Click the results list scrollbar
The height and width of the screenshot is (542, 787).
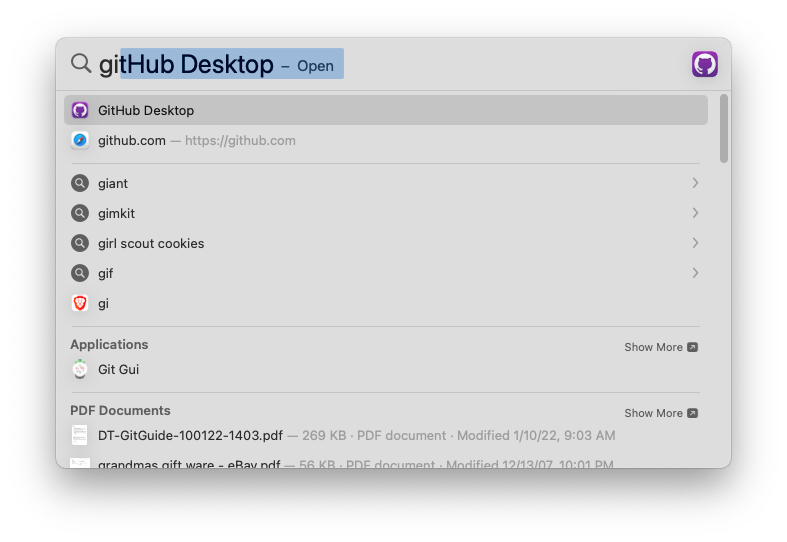pos(723,128)
